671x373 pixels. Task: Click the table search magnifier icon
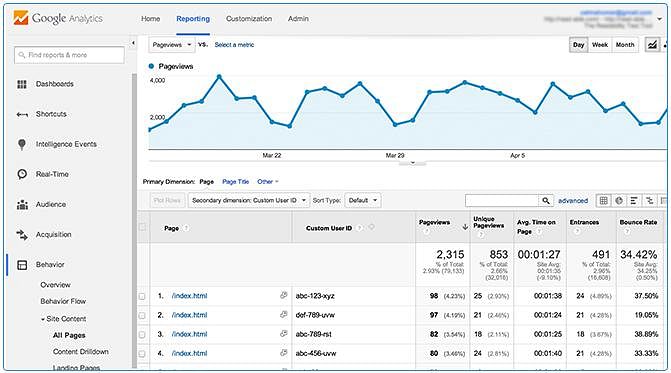pos(546,200)
